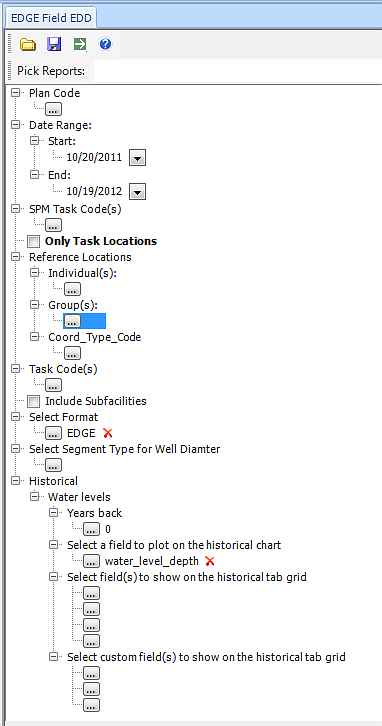Image resolution: width=382 pixels, height=726 pixels.
Task: Open the Start date dropdown calendar
Action: point(138,158)
